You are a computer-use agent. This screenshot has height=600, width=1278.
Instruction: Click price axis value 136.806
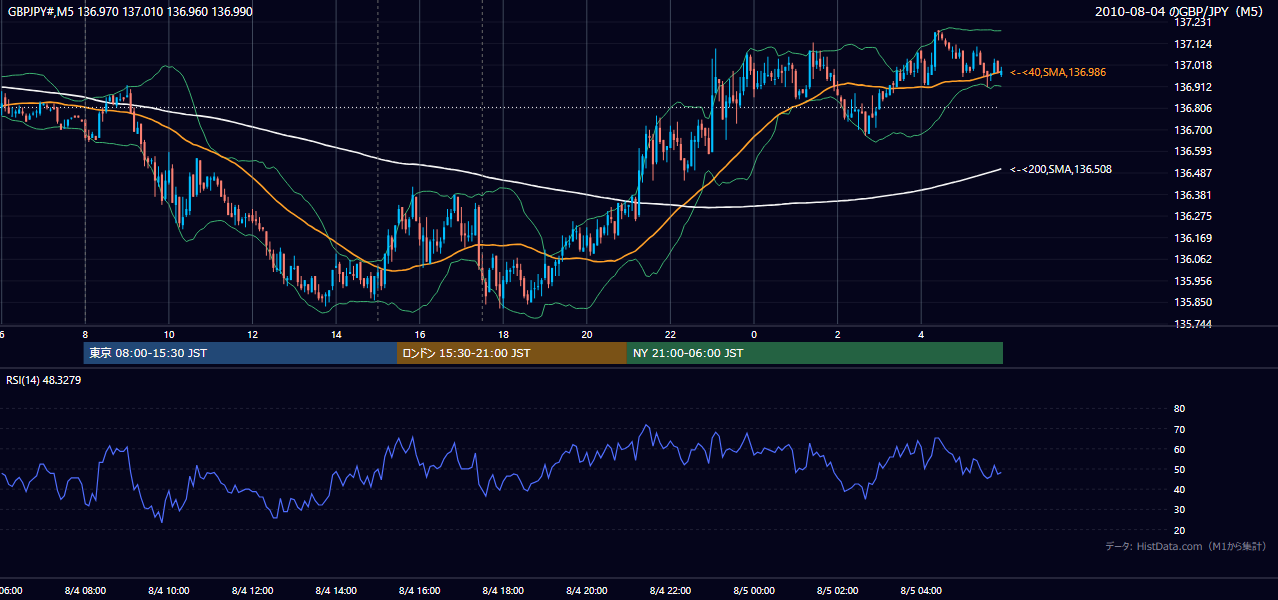pyautogui.click(x=1192, y=108)
